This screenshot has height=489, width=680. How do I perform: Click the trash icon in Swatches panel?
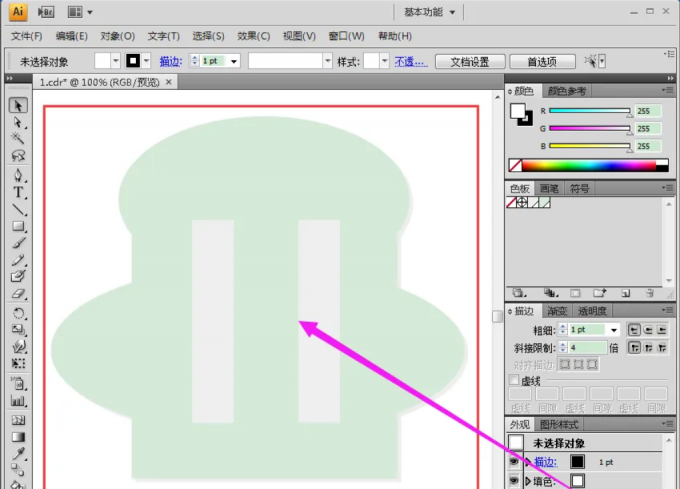click(x=650, y=293)
